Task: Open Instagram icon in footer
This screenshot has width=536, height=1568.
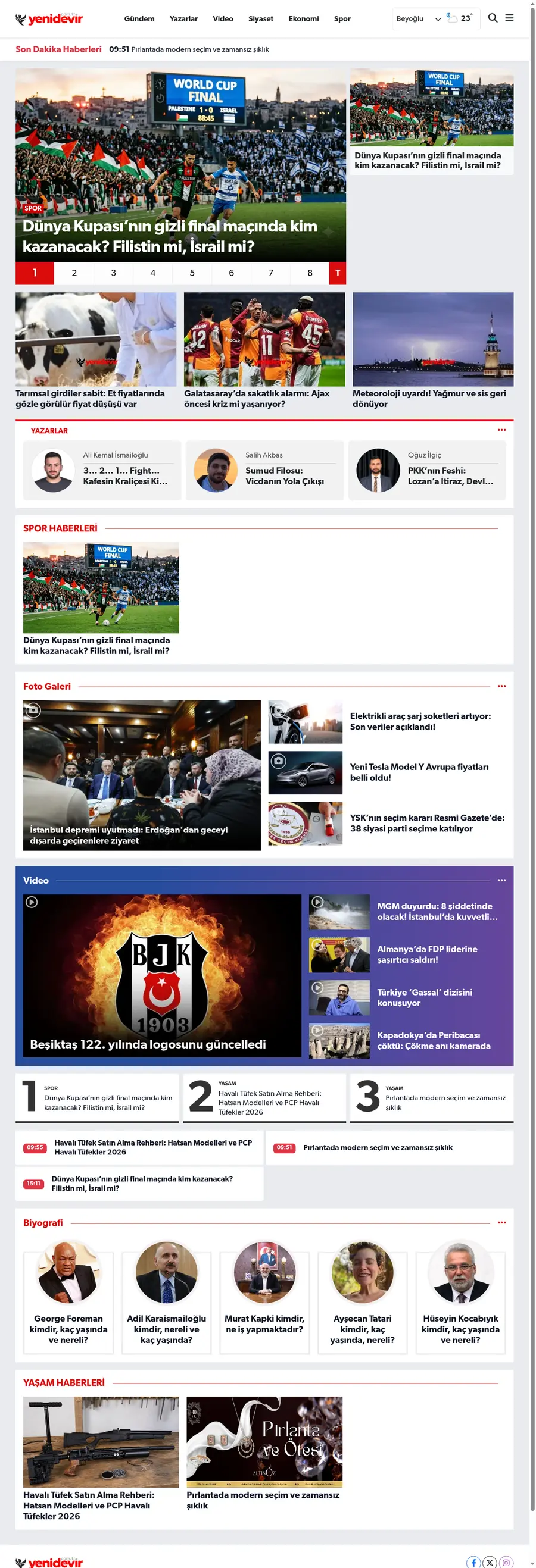Action: 506,1562
